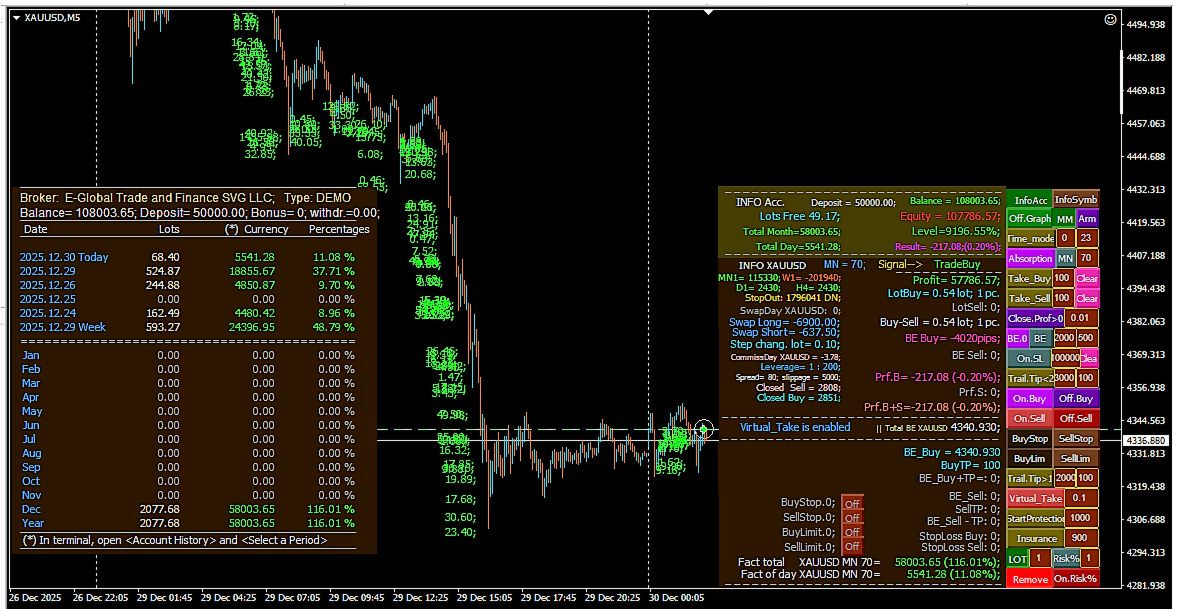Toggle the Time_mode button

[x=1030, y=239]
